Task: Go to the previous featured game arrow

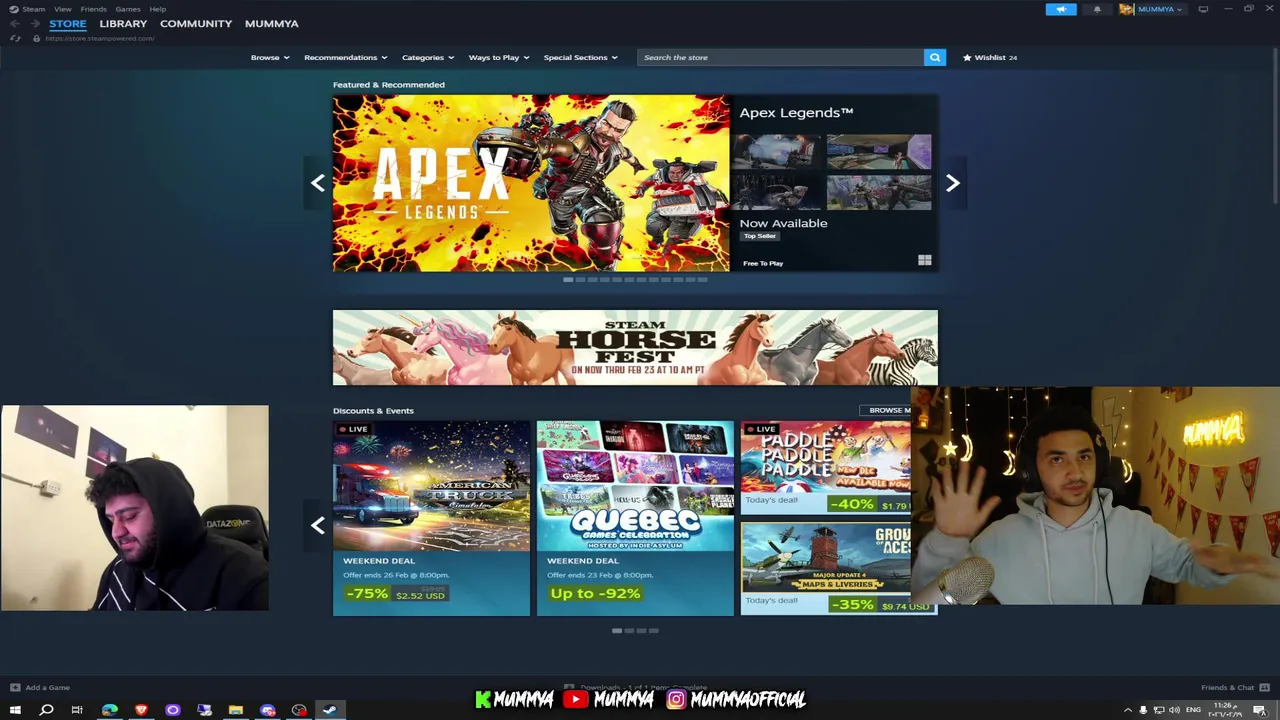Action: [x=318, y=183]
